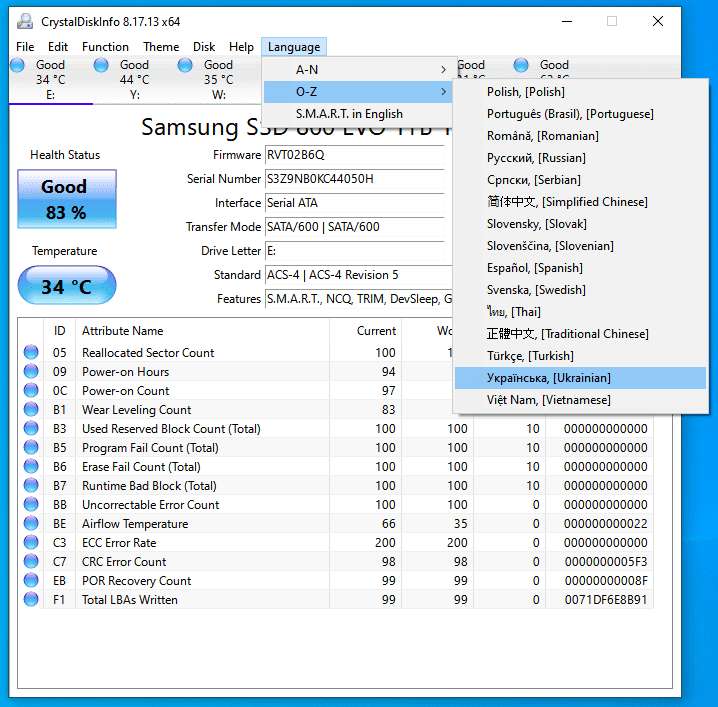Screen dimensions: 718x707
Task: Choose Türkçe language
Action: click(x=580, y=355)
